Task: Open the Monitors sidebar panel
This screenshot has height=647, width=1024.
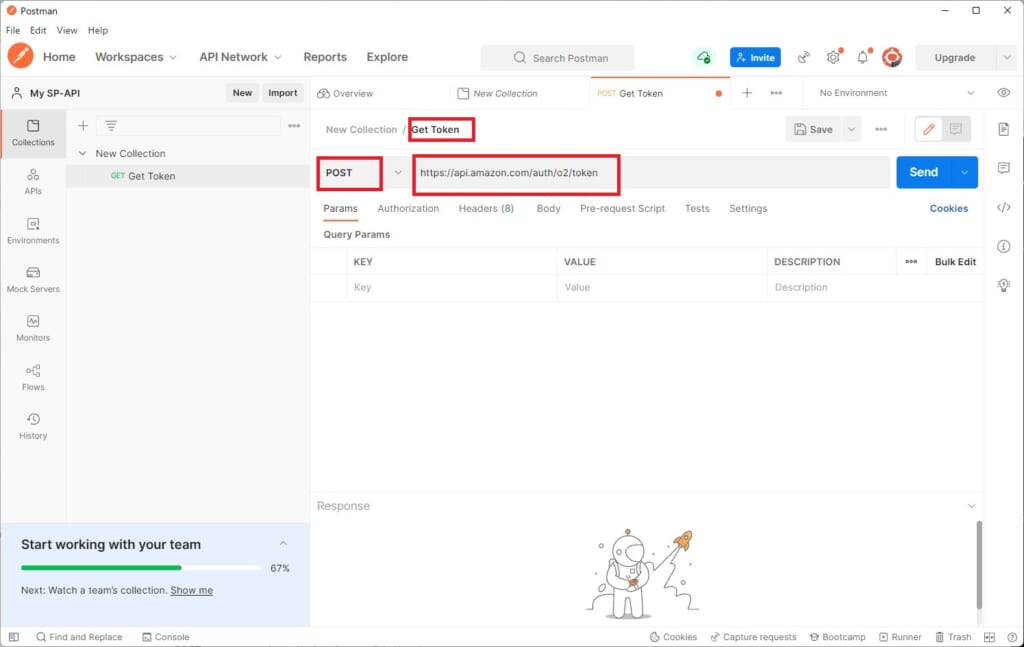Action: [x=33, y=328]
